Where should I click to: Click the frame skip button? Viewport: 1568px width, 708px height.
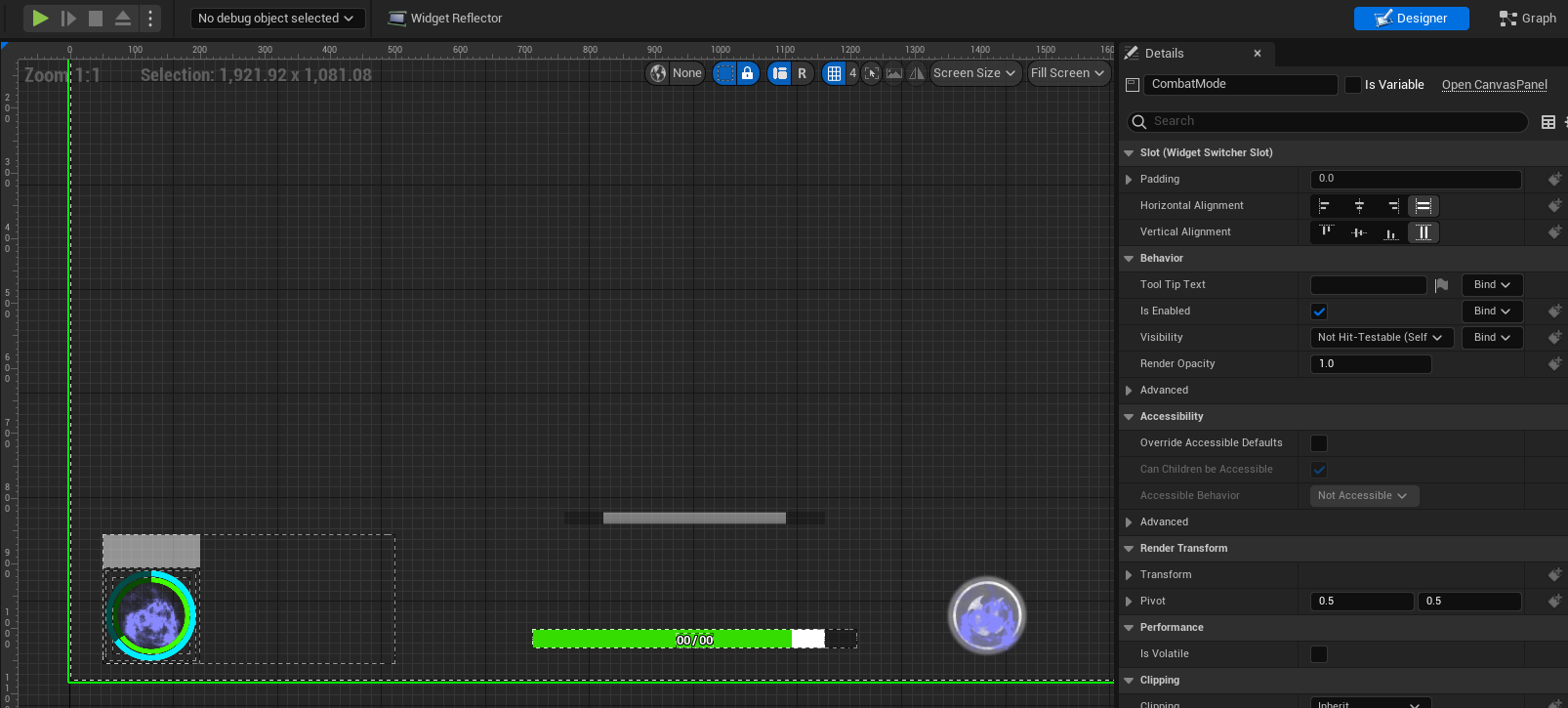pos(68,18)
